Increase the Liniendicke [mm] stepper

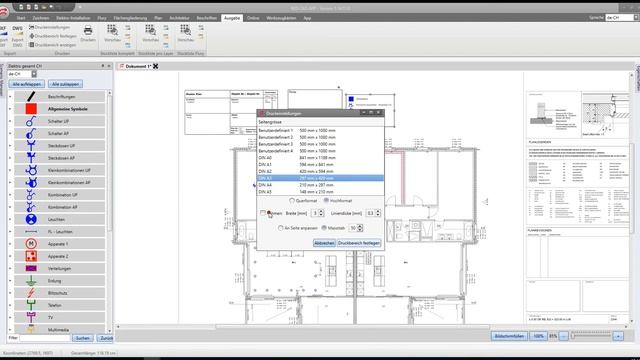tap(378, 211)
